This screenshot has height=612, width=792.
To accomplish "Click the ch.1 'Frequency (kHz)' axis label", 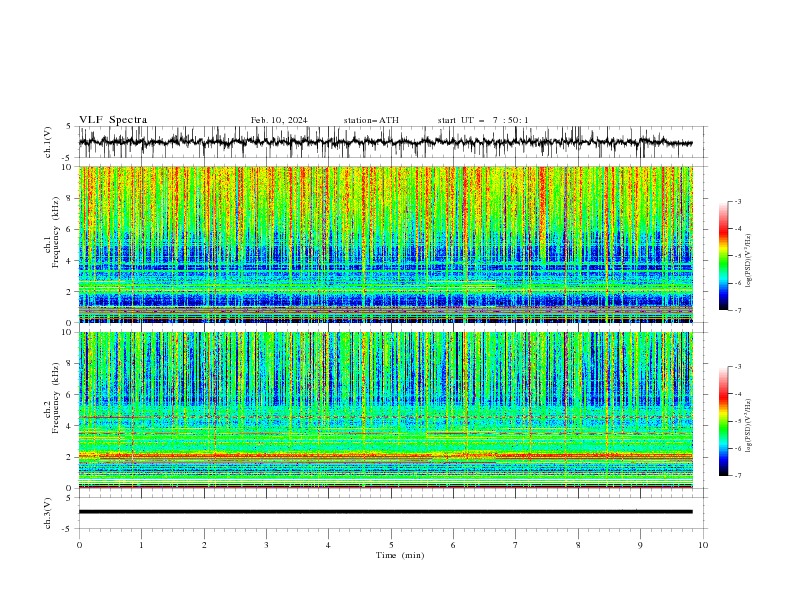I will [x=56, y=232].
